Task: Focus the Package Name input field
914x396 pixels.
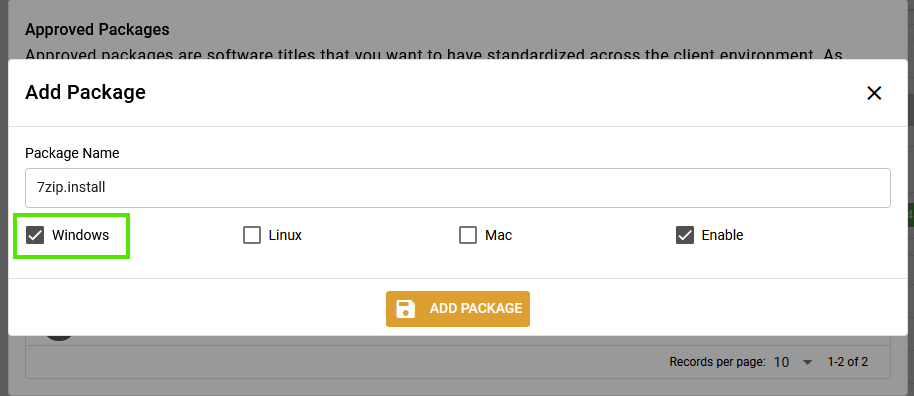Action: [x=458, y=188]
